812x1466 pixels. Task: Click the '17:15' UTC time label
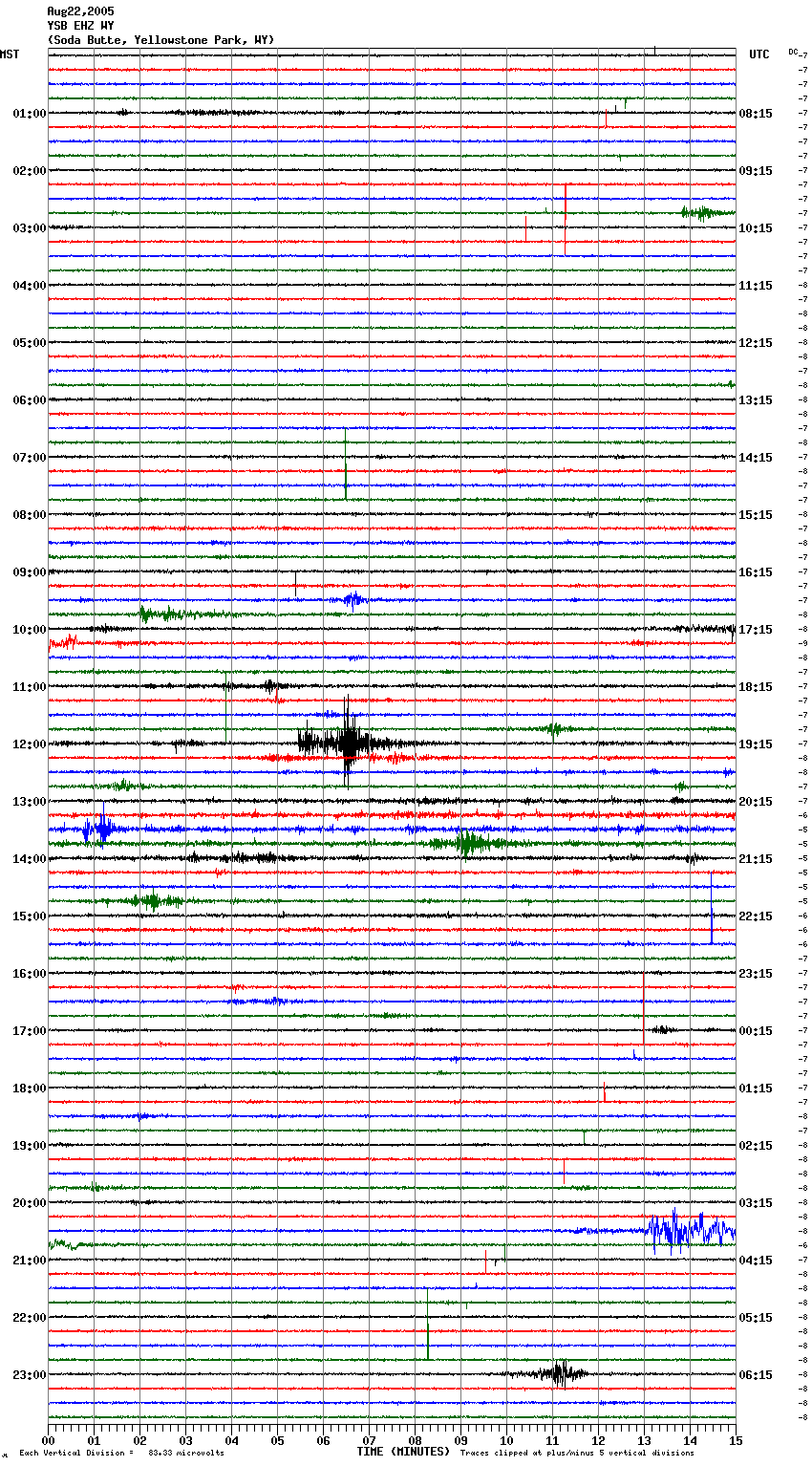pyautogui.click(x=756, y=630)
